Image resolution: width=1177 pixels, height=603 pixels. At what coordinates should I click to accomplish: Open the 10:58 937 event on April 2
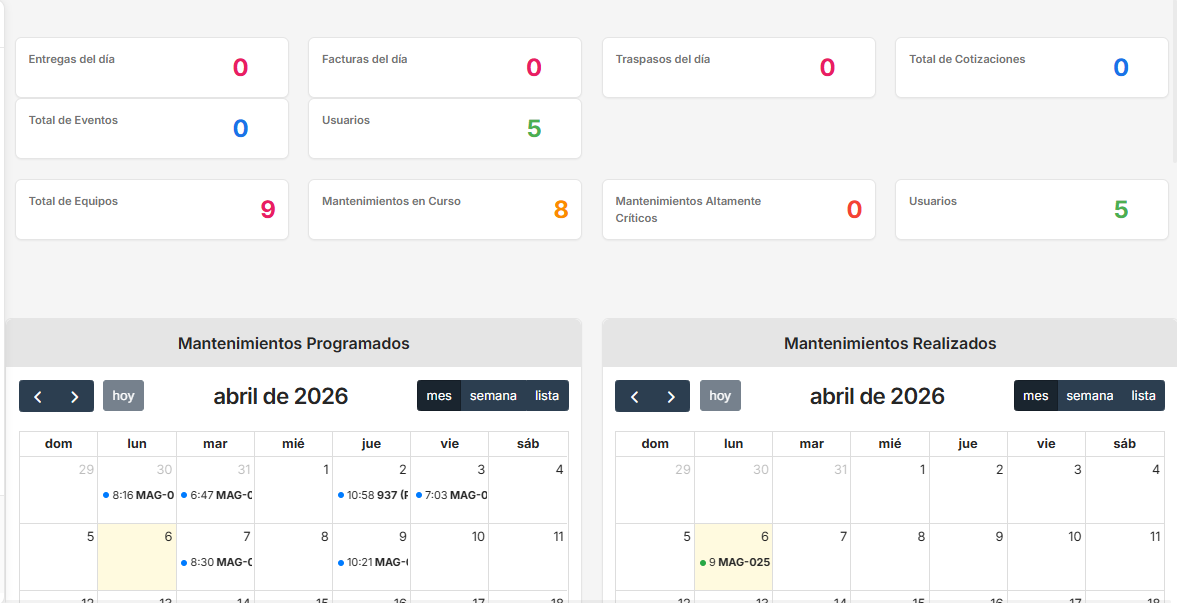coord(372,495)
